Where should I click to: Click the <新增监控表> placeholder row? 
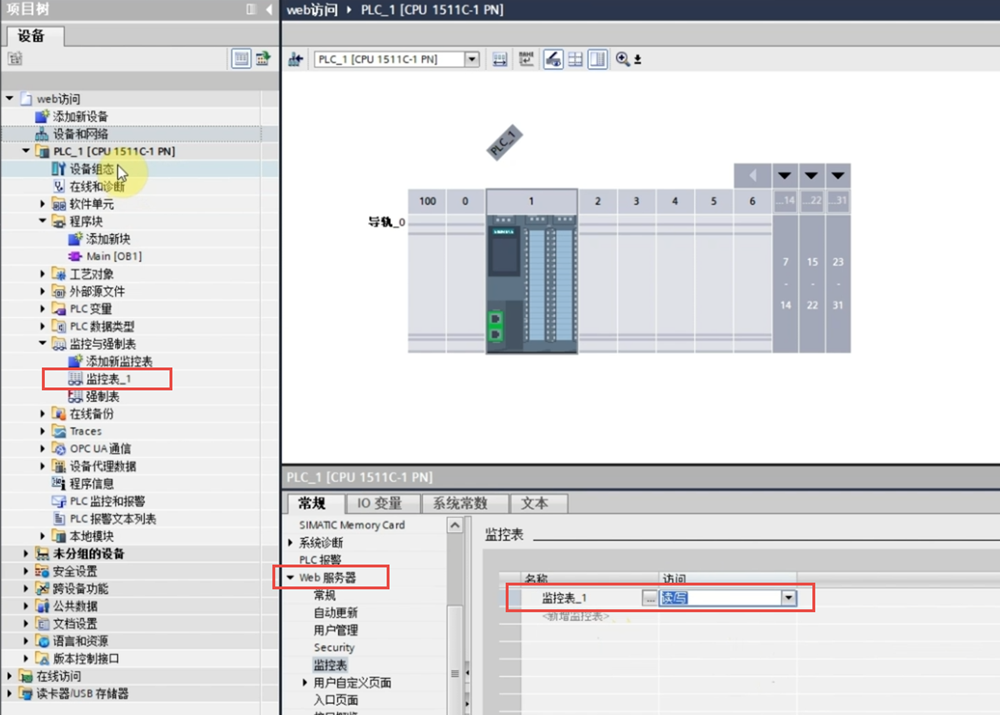[x=575, y=616]
